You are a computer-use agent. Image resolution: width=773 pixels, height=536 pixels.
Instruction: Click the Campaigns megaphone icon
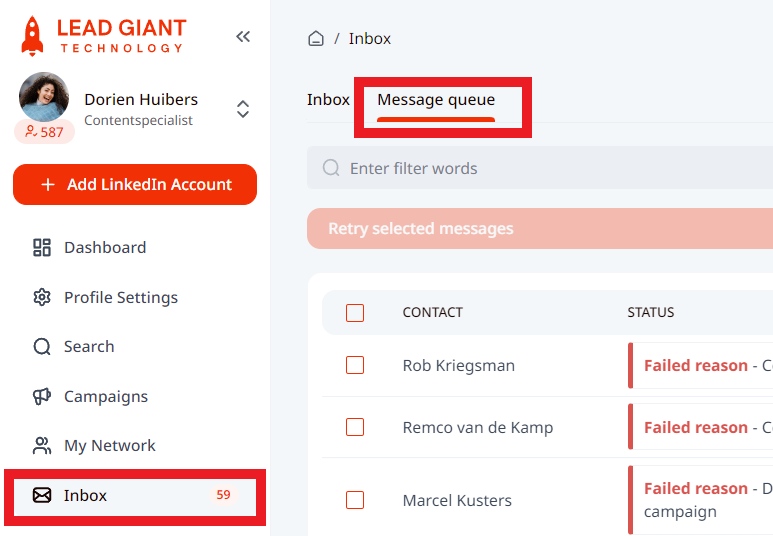42,396
